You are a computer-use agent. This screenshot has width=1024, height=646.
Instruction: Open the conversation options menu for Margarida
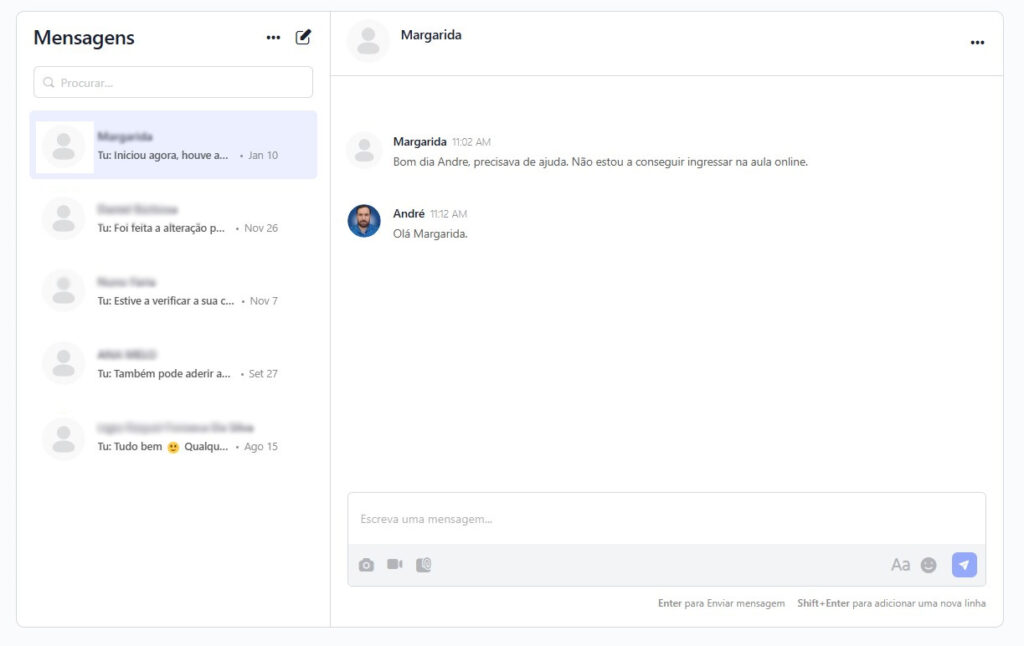(x=977, y=42)
